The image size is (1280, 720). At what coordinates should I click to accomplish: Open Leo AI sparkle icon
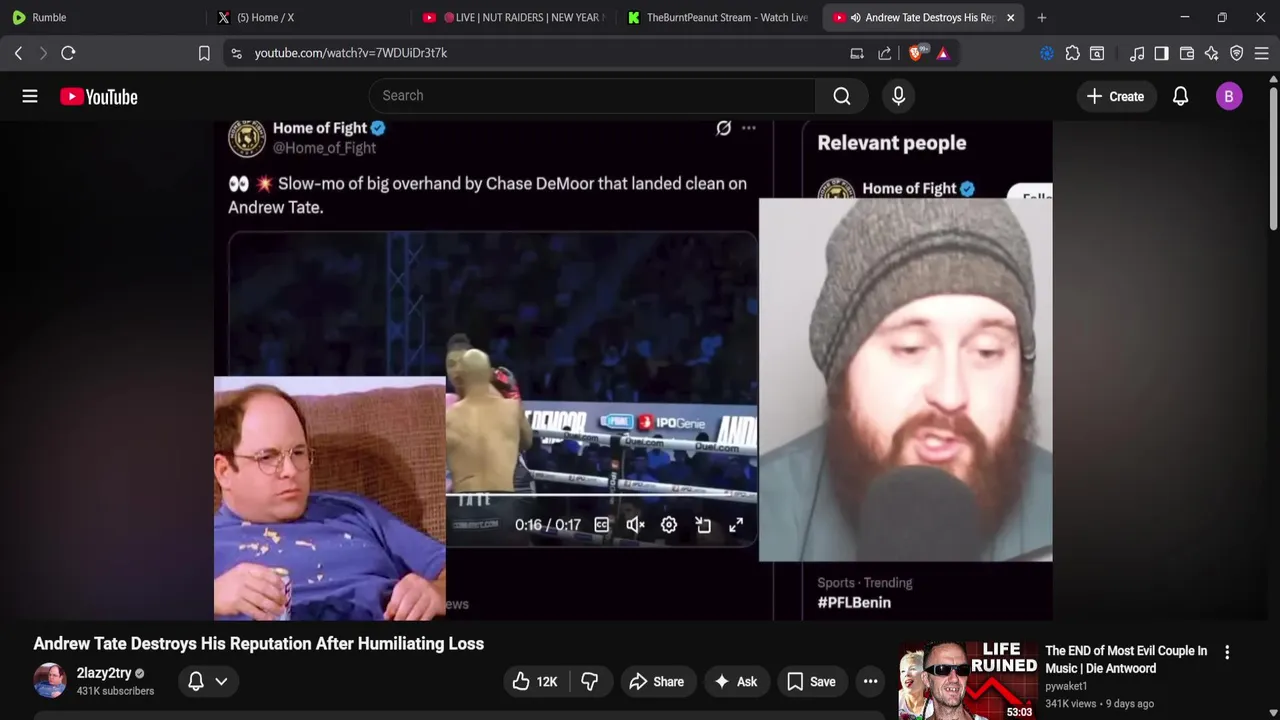[x=1211, y=53]
